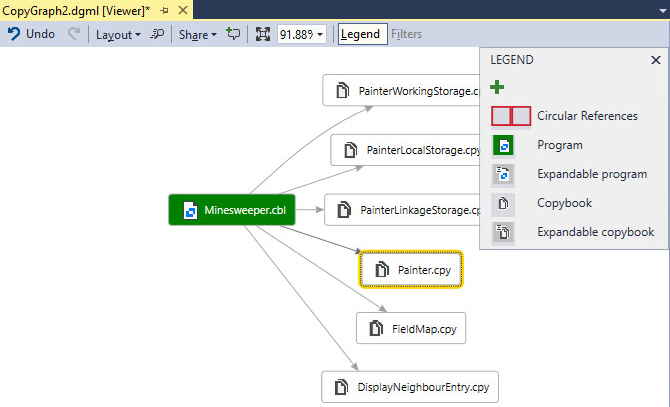670x407 pixels.
Task: Click the Redo arrow icon
Action: pos(74,34)
